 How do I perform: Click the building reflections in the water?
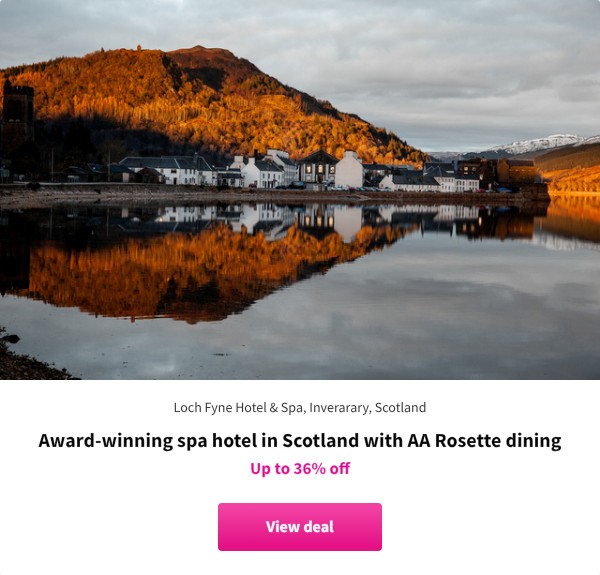pos(306,222)
